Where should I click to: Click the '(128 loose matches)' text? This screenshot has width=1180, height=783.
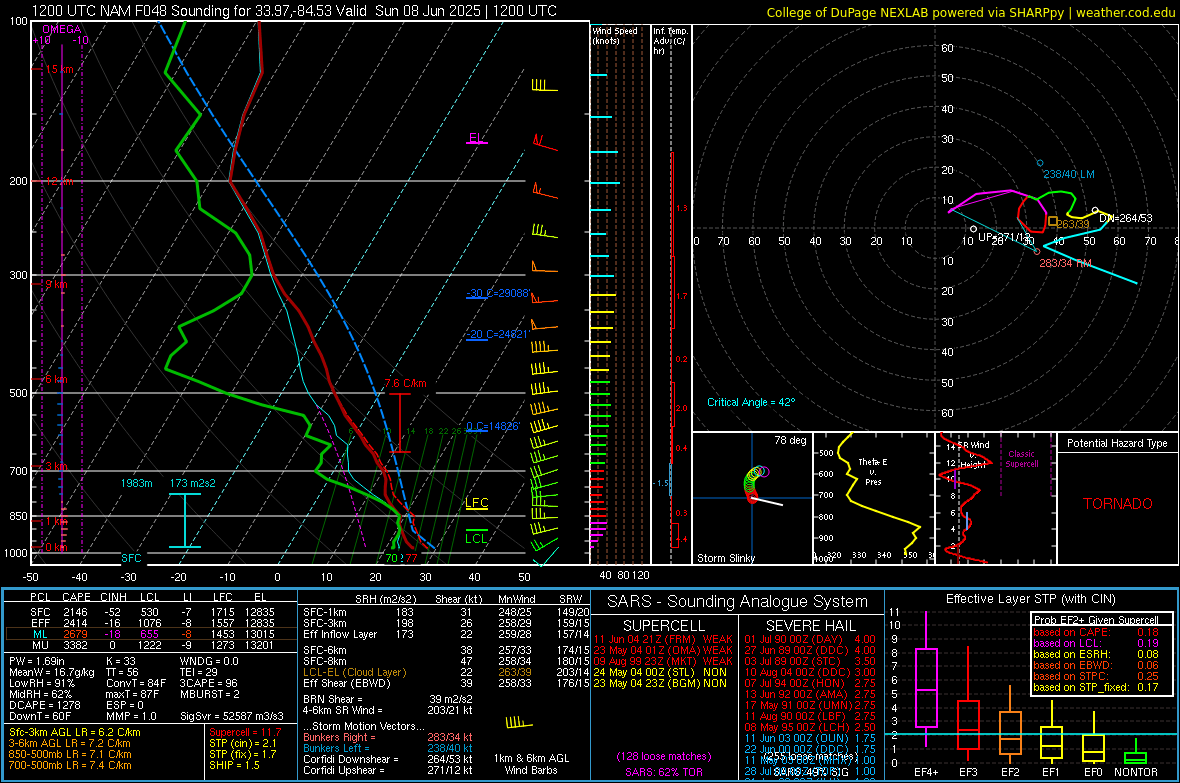[x=664, y=756]
